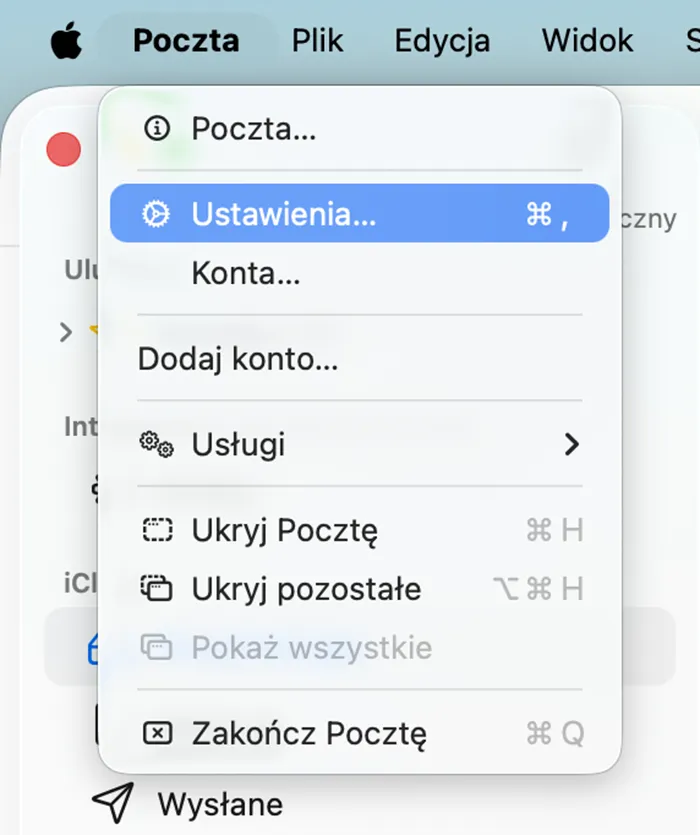
Task: Choose Ukryj Pocztę to hide Mail
Action: [285, 531]
